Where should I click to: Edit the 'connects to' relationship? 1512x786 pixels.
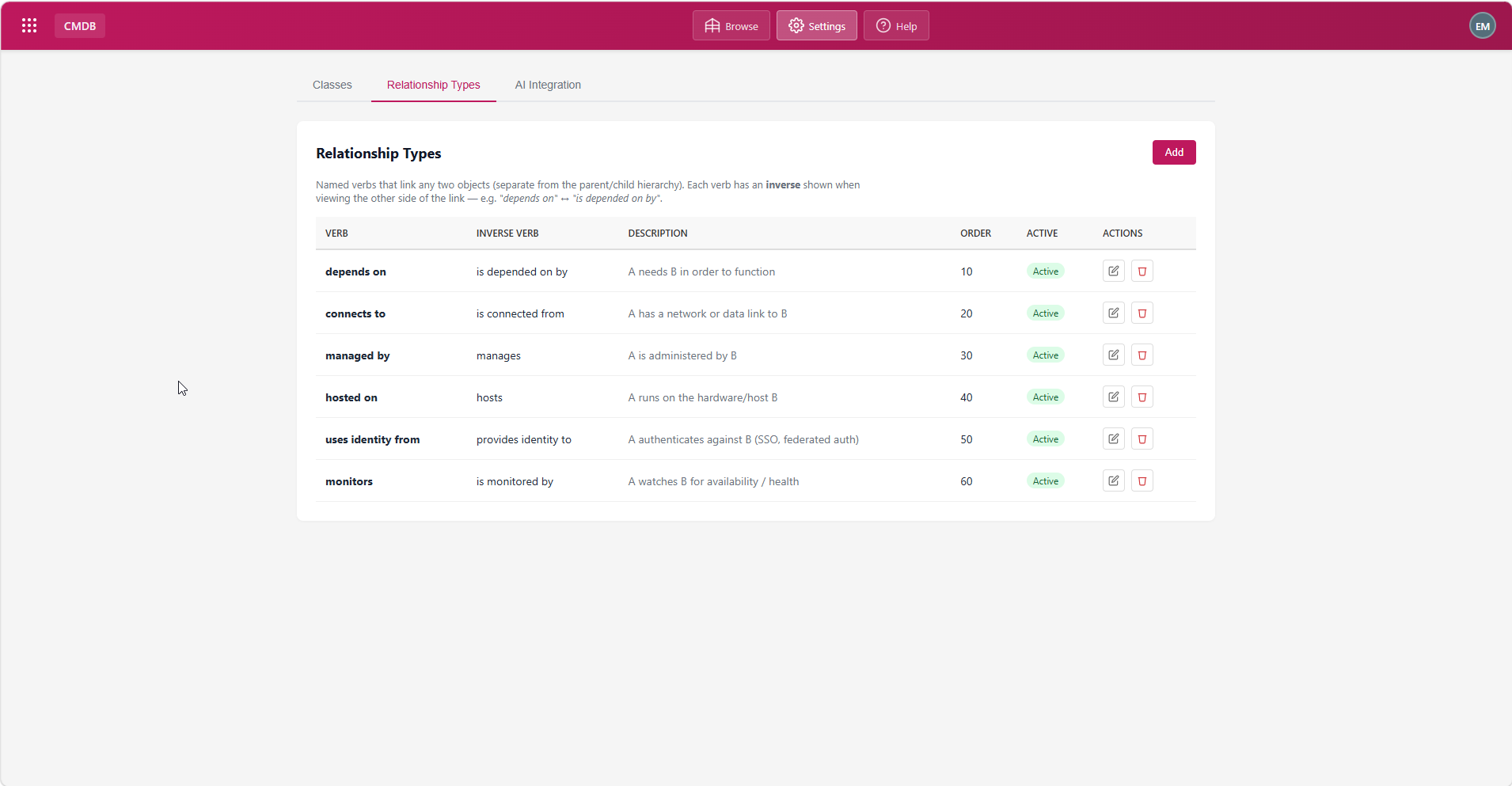click(1113, 313)
